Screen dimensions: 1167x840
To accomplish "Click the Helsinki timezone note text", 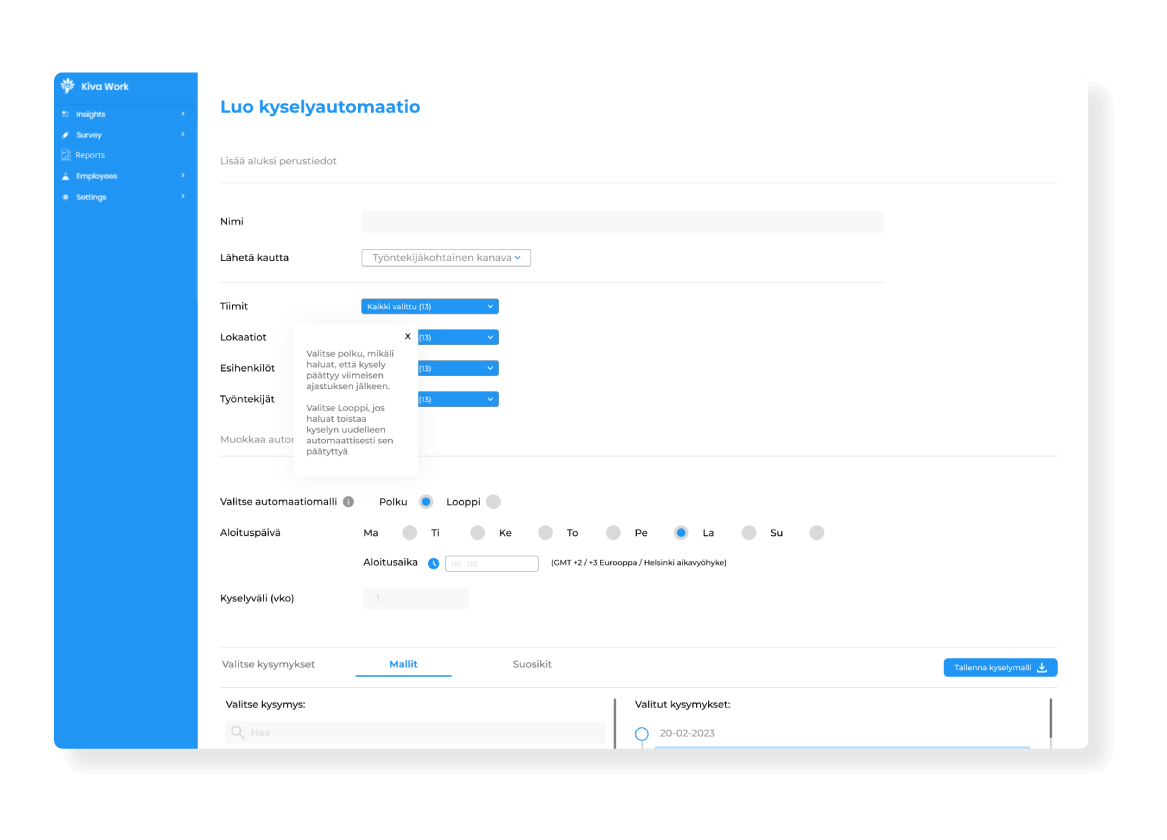I will coord(639,562).
